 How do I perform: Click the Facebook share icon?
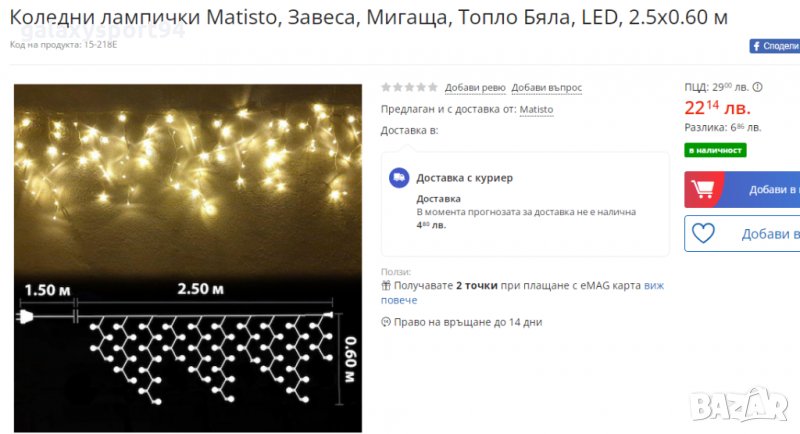coord(756,46)
